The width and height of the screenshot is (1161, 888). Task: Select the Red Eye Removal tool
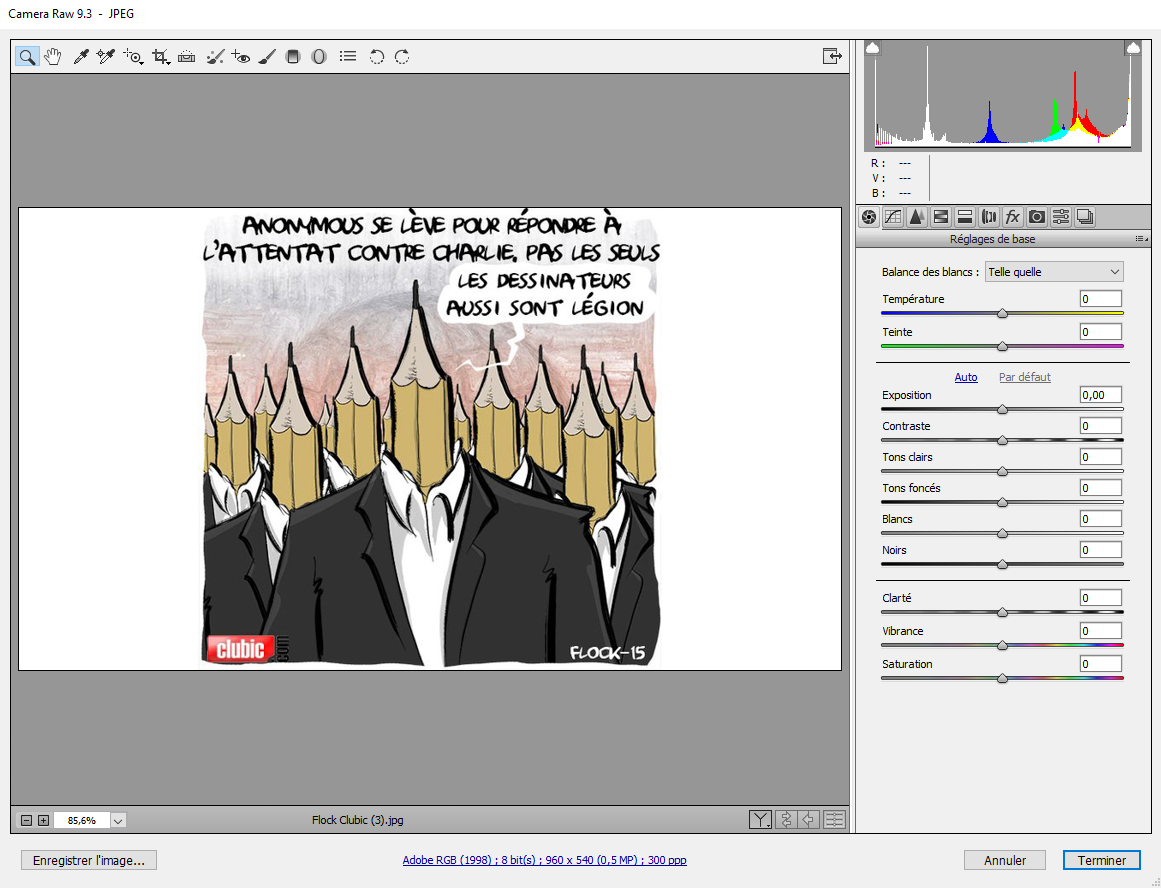click(x=241, y=56)
